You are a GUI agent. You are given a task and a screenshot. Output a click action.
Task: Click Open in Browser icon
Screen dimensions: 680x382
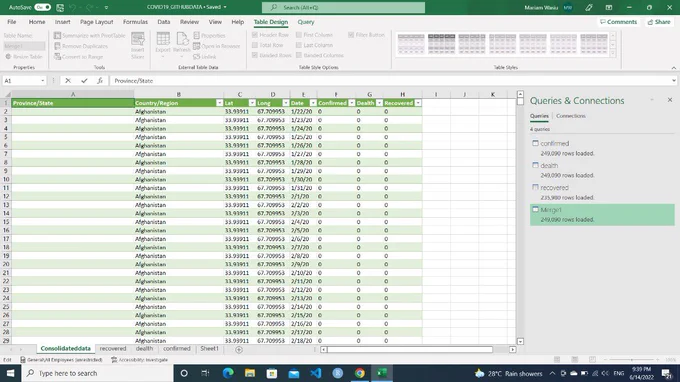point(196,46)
